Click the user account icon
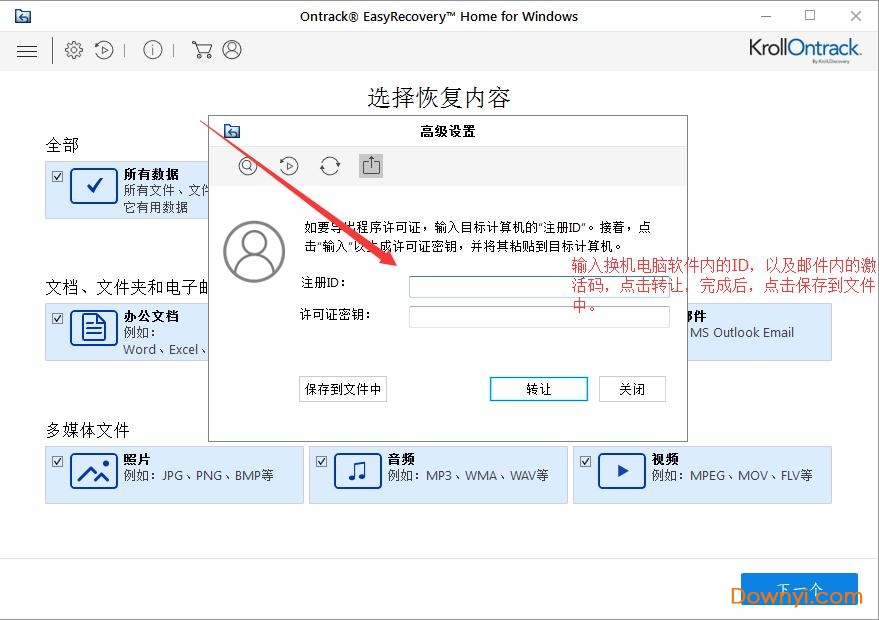 232,49
